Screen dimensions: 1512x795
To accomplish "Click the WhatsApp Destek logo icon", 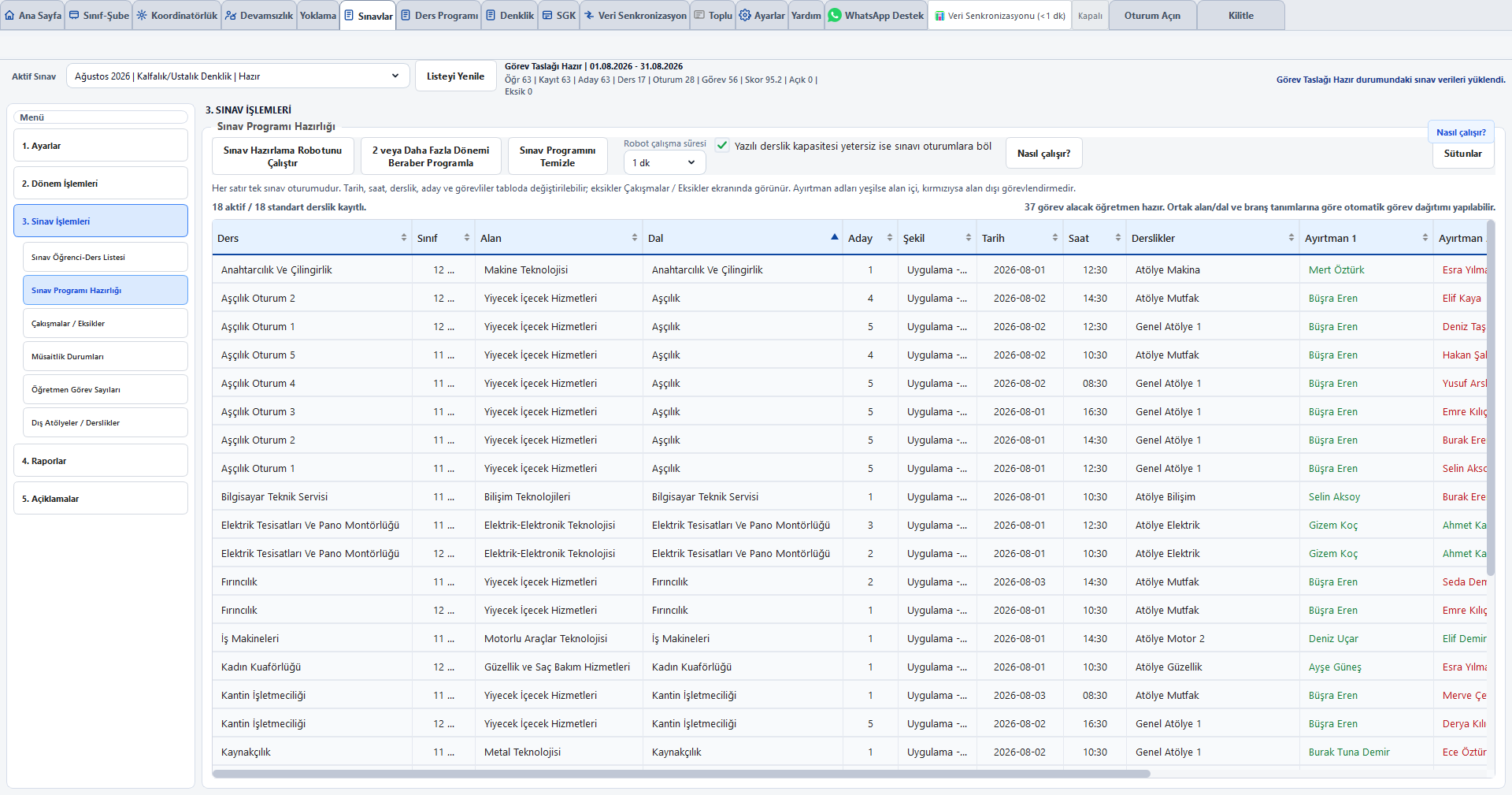I will pos(835,15).
